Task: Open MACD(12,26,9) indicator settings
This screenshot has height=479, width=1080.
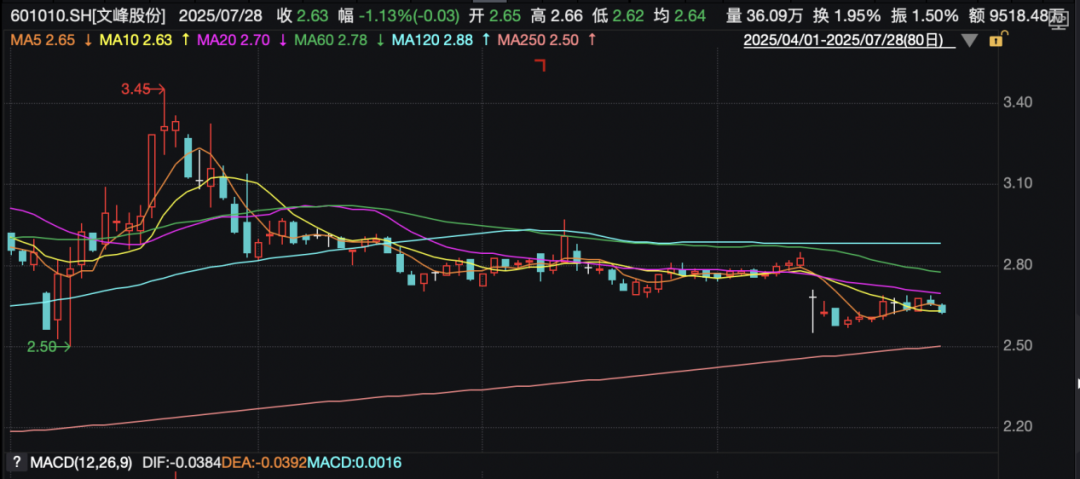Action: [76, 462]
